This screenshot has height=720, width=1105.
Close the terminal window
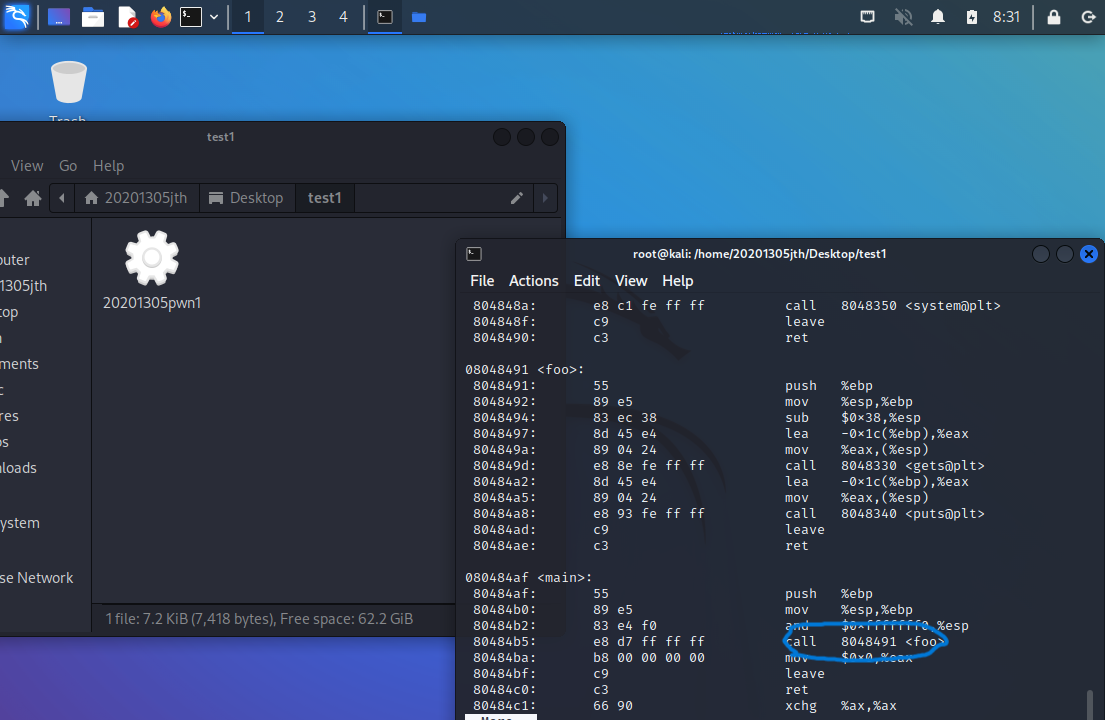tap(1089, 254)
